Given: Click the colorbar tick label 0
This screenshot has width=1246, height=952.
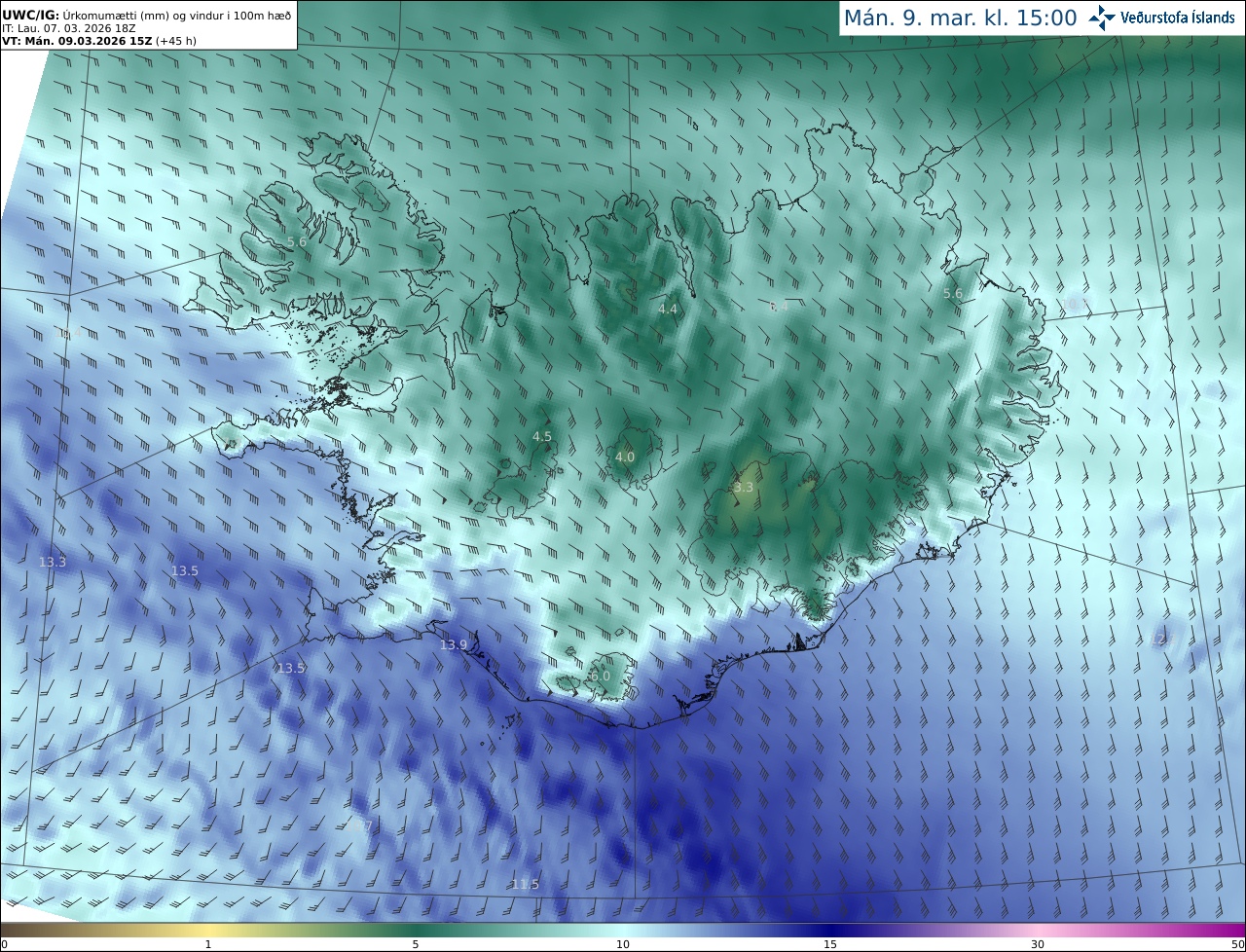Looking at the screenshot, I should 4,944.
